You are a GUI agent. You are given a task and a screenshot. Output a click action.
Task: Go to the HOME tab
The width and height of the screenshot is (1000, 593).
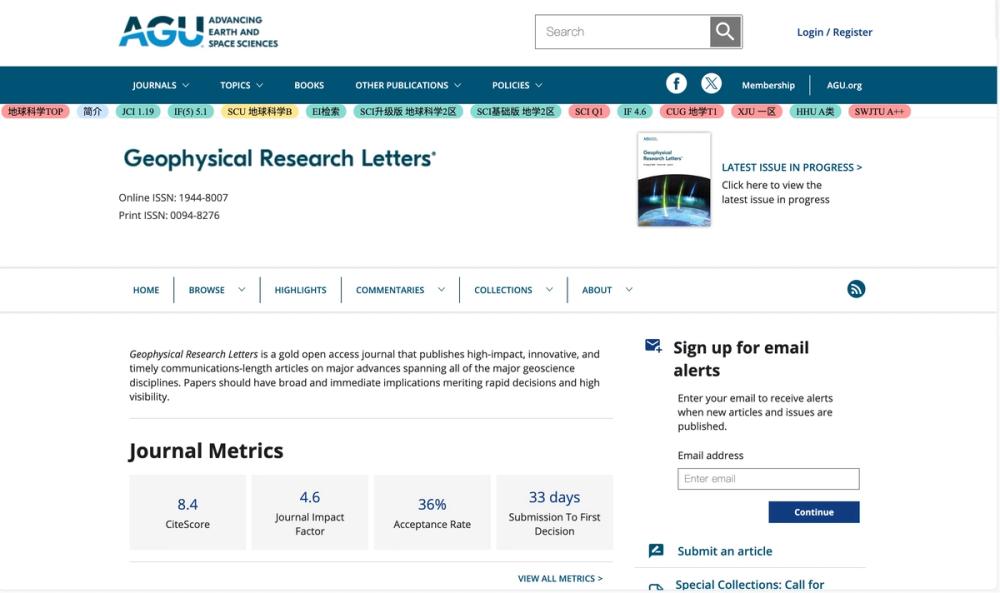[146, 289]
